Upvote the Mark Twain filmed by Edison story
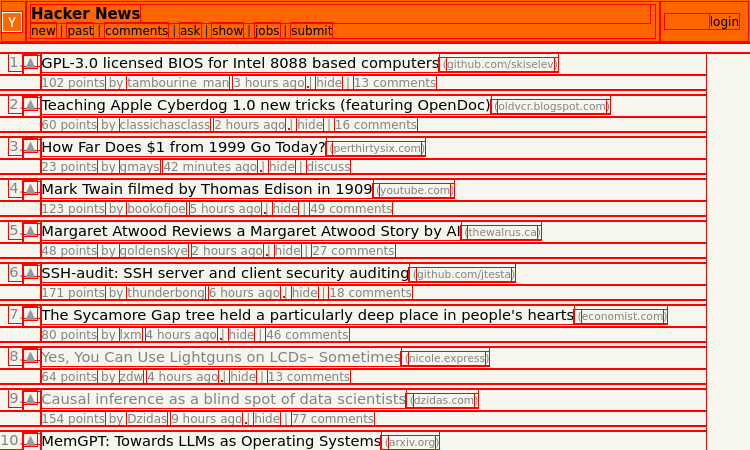This screenshot has width=750, height=450. pyautogui.click(x=31, y=188)
